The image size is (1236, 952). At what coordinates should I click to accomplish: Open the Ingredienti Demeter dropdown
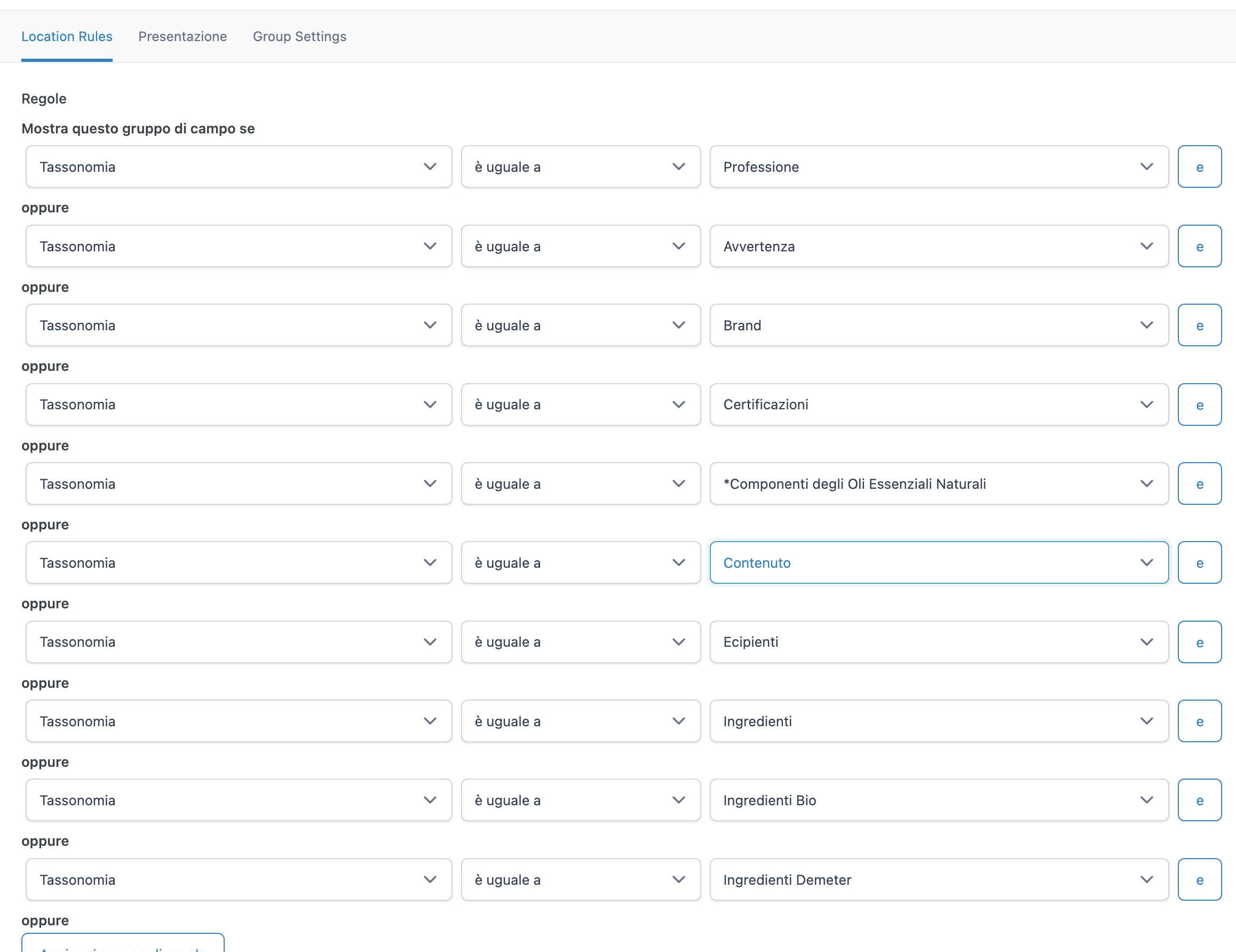(938, 879)
